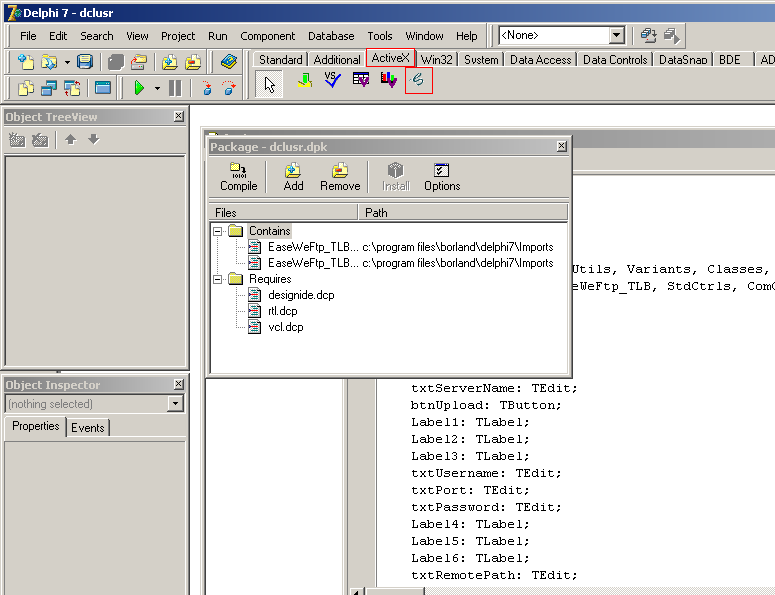Select the VS checkmark spelling component icon
Viewport: 775px width, 595px height.
coord(333,80)
